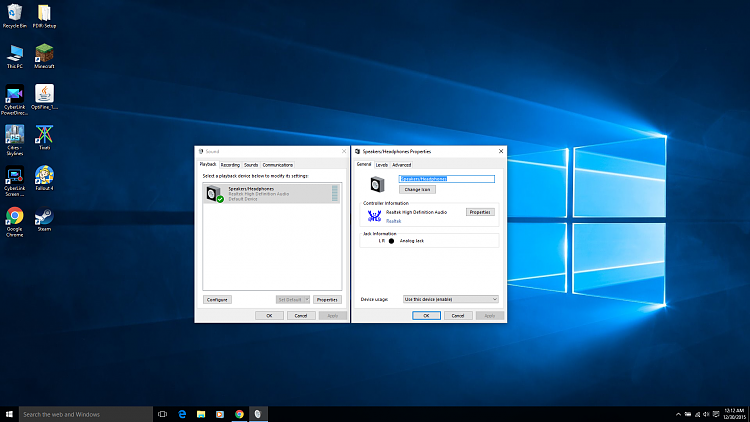This screenshot has height=422, width=750.
Task: Click Cancel in the Sound window
Action: (x=301, y=316)
